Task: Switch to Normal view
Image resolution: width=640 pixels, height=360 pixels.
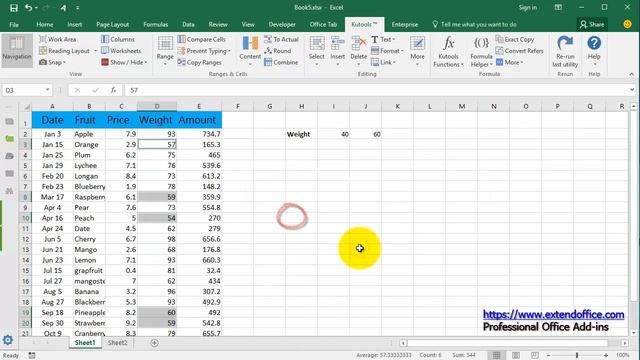Action: (496, 355)
